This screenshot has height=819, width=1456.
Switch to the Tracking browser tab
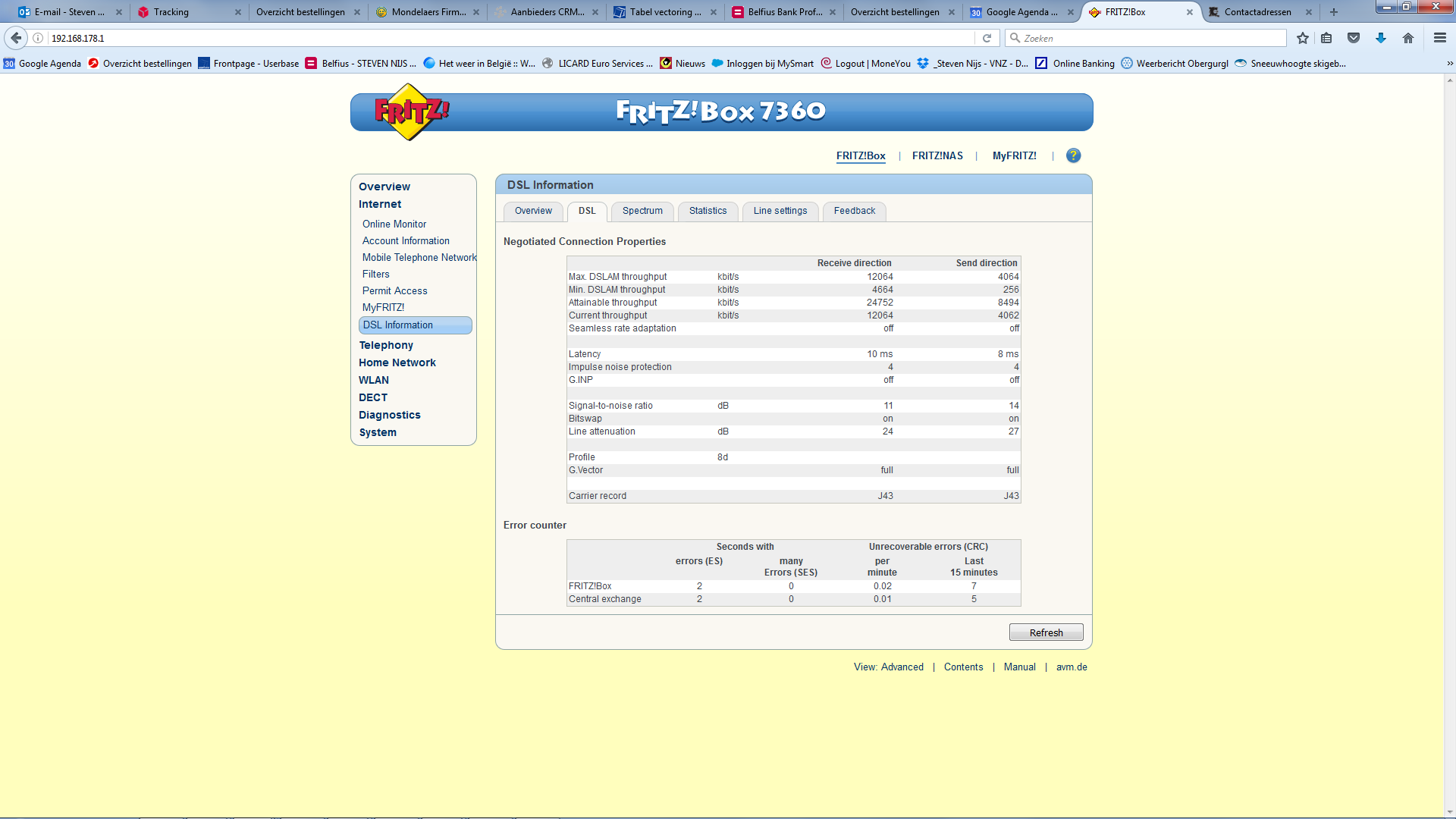(171, 12)
